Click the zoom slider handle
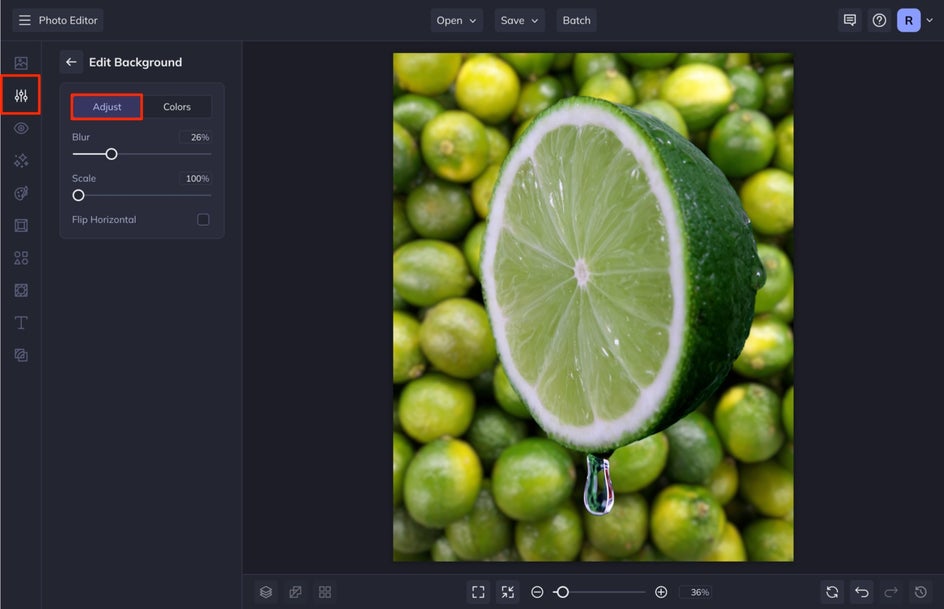This screenshot has width=944, height=609. 562,592
